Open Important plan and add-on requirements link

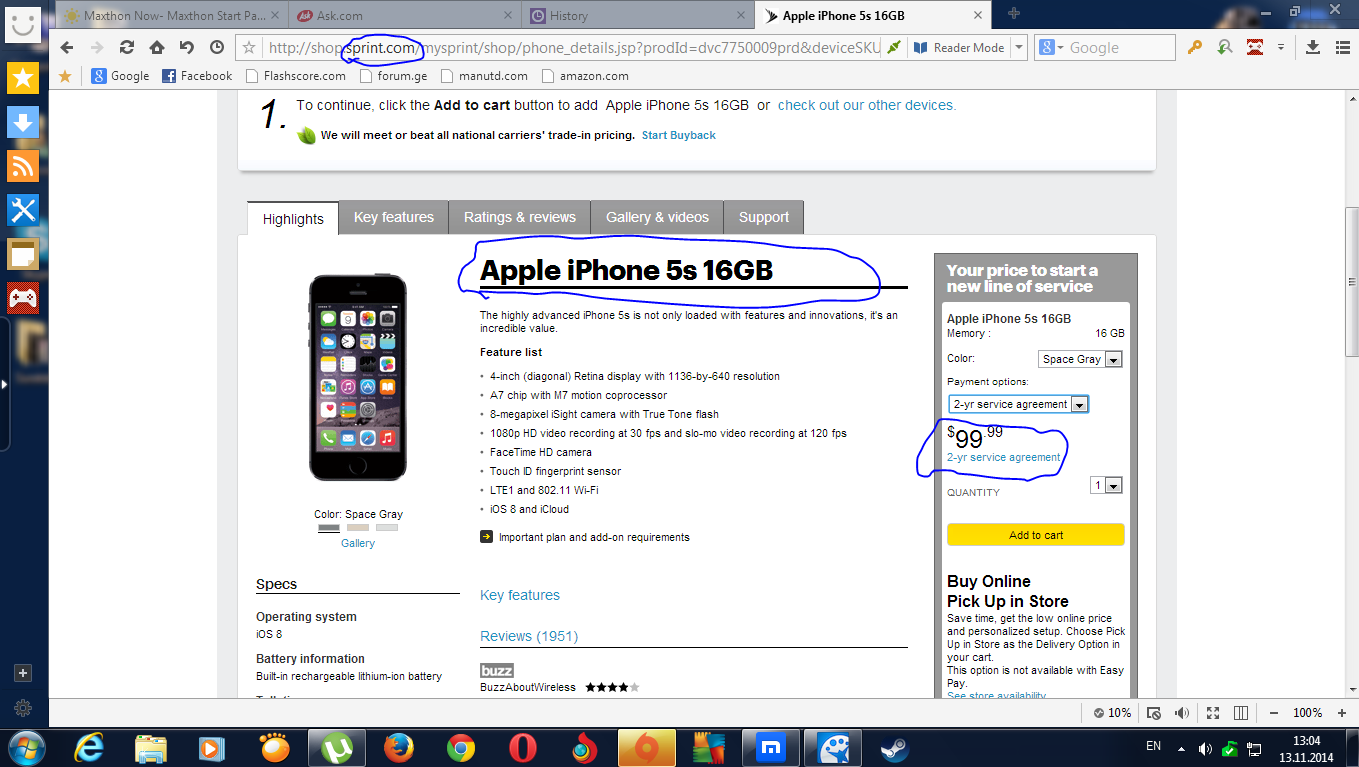pyautogui.click(x=594, y=537)
